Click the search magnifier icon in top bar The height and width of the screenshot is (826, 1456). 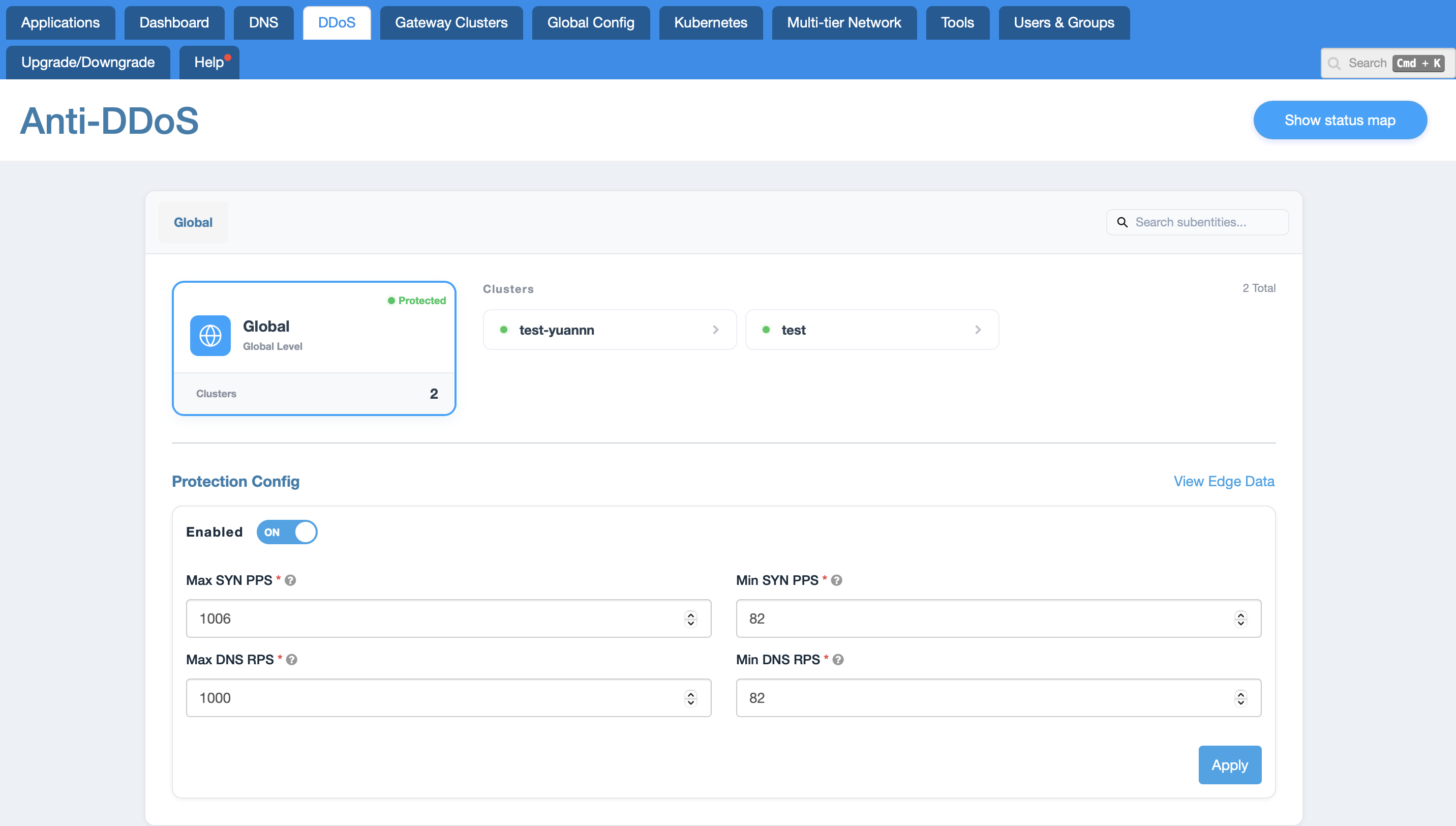(x=1334, y=63)
